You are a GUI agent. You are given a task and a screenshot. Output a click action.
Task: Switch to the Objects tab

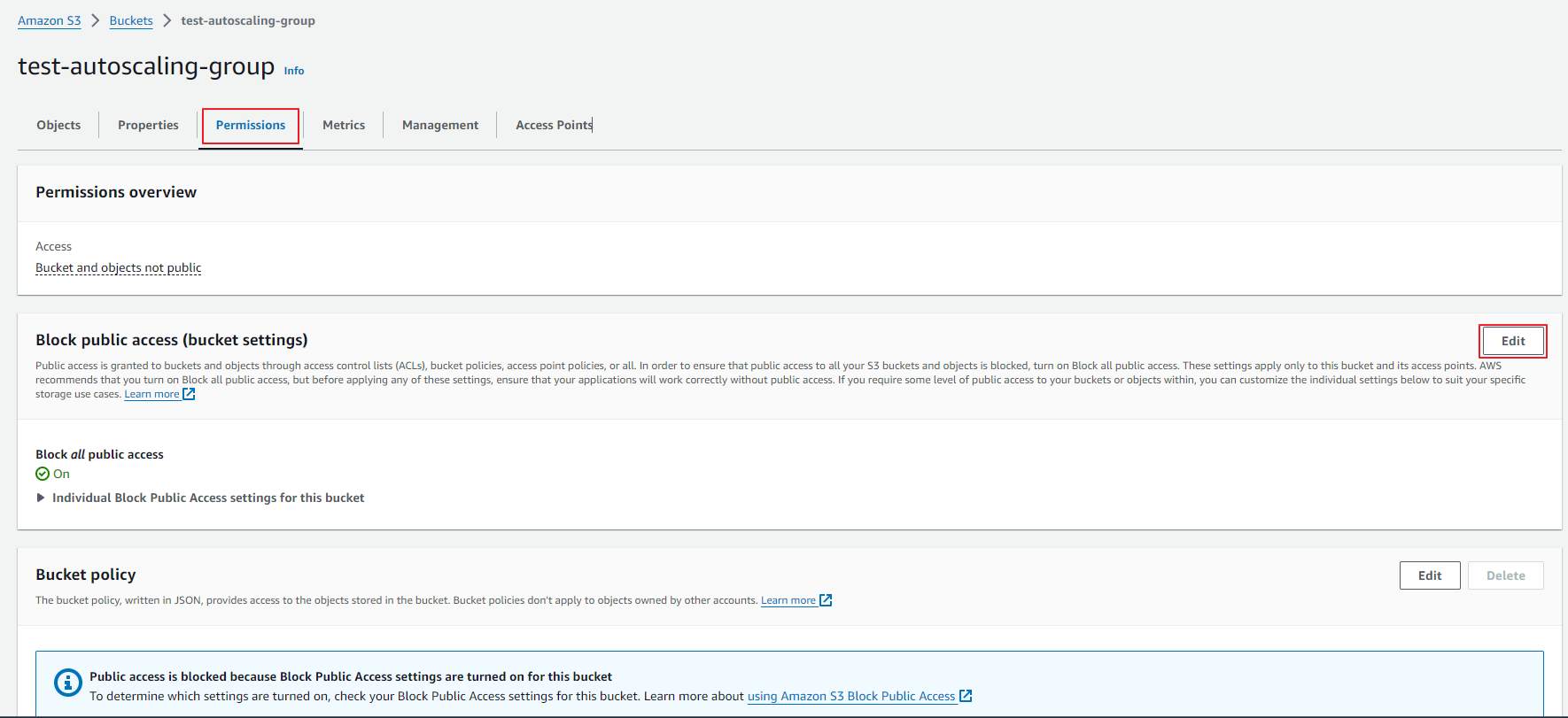point(58,125)
